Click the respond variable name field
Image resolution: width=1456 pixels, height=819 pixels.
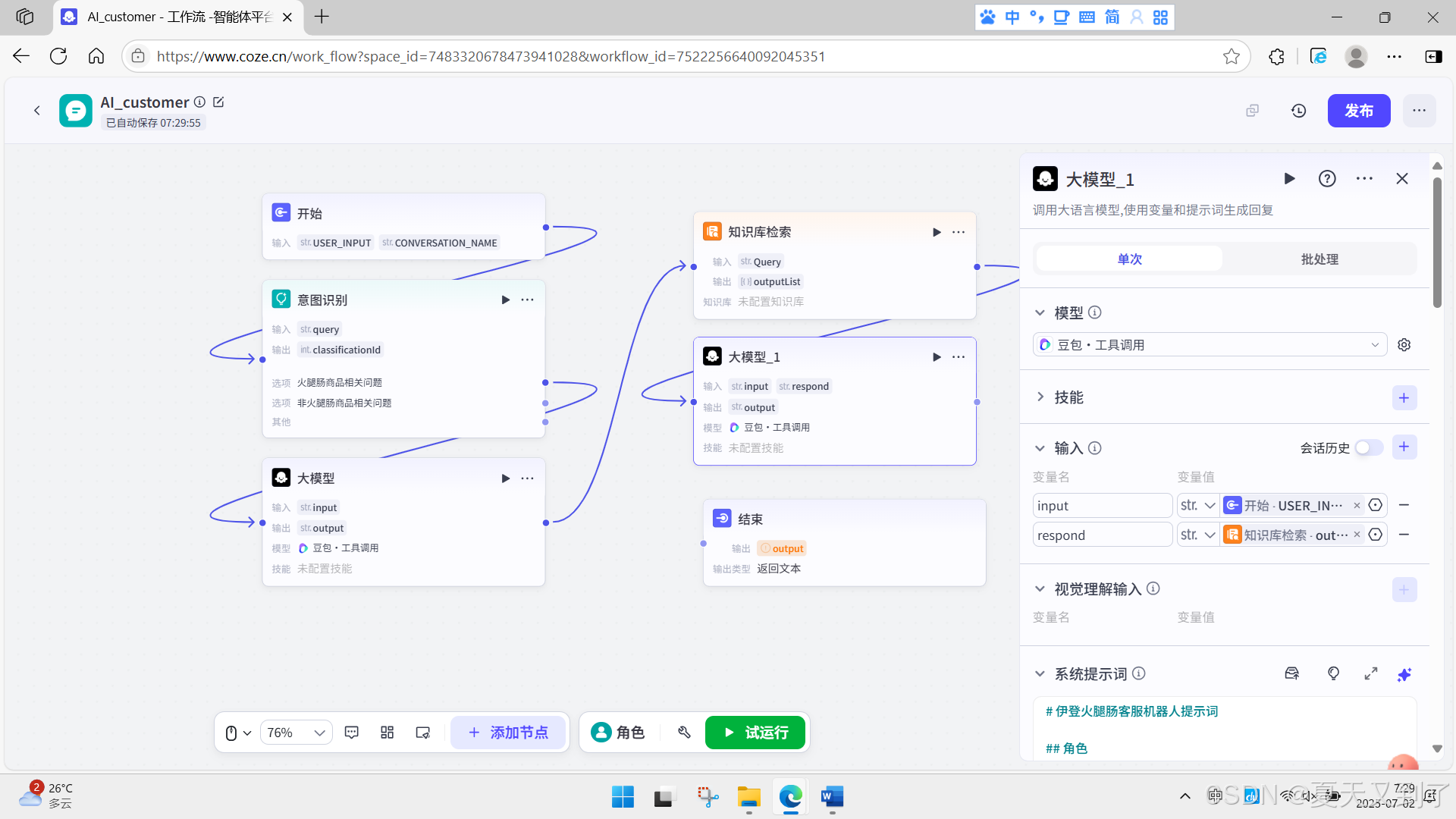(x=1101, y=535)
